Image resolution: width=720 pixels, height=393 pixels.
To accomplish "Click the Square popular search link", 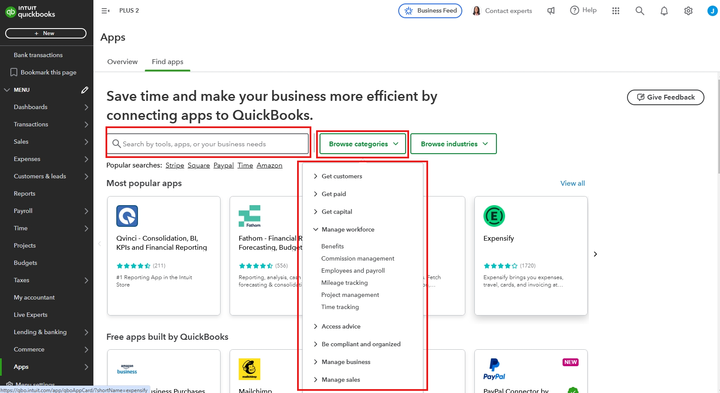I will point(198,165).
